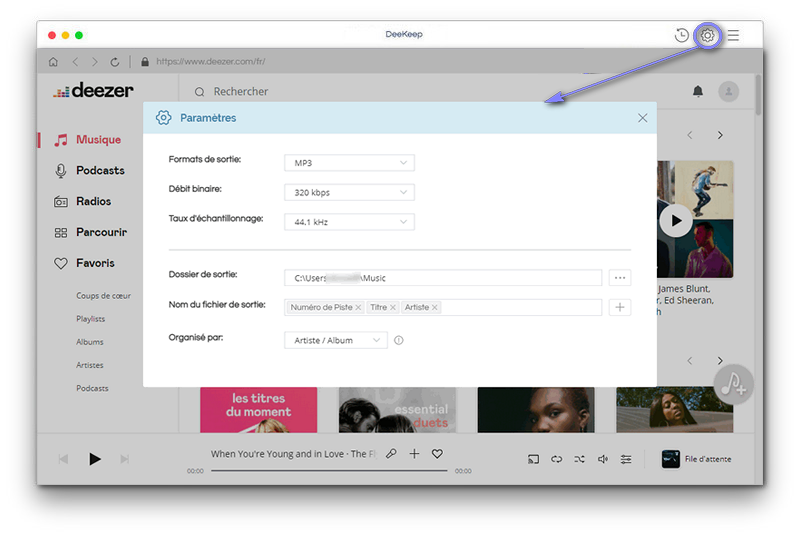Viewport: 800px width, 536px height.
Task: Play the current track
Action: coord(94,459)
